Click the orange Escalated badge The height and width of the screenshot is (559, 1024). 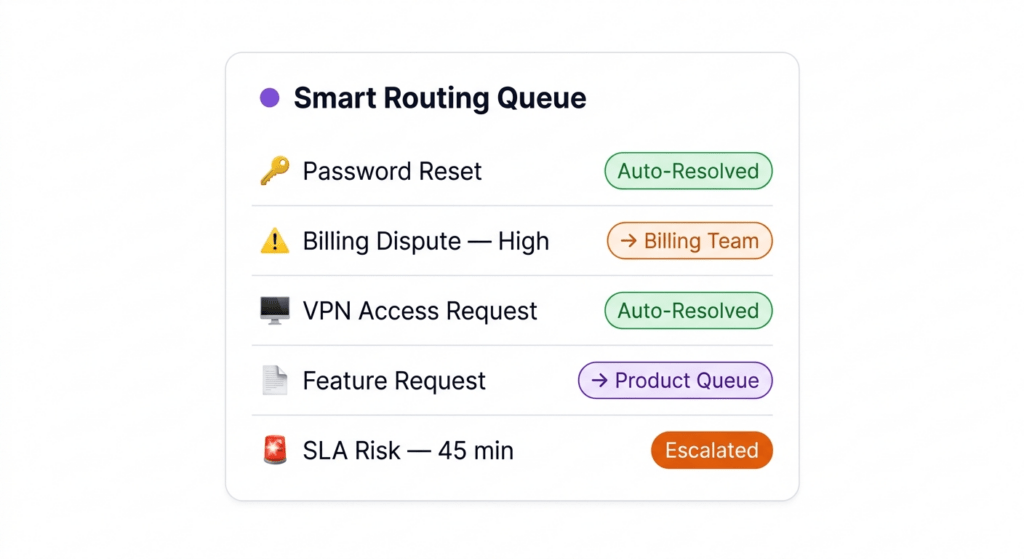point(711,451)
